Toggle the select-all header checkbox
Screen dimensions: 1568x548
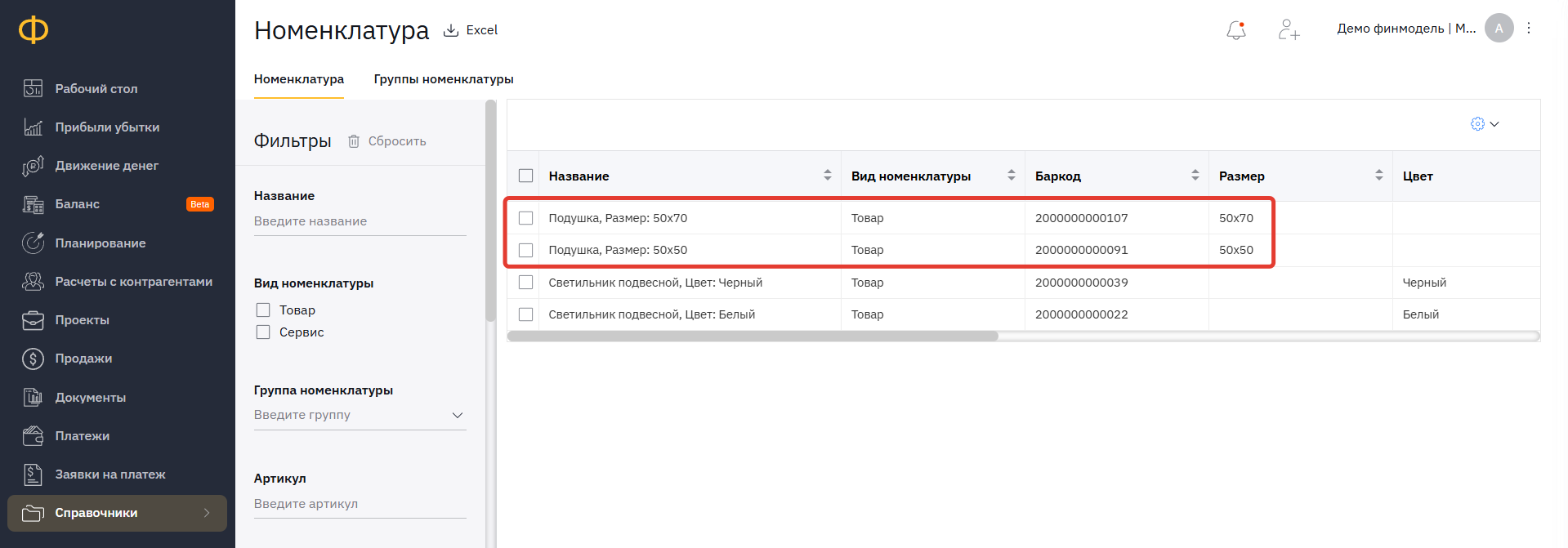coord(525,176)
